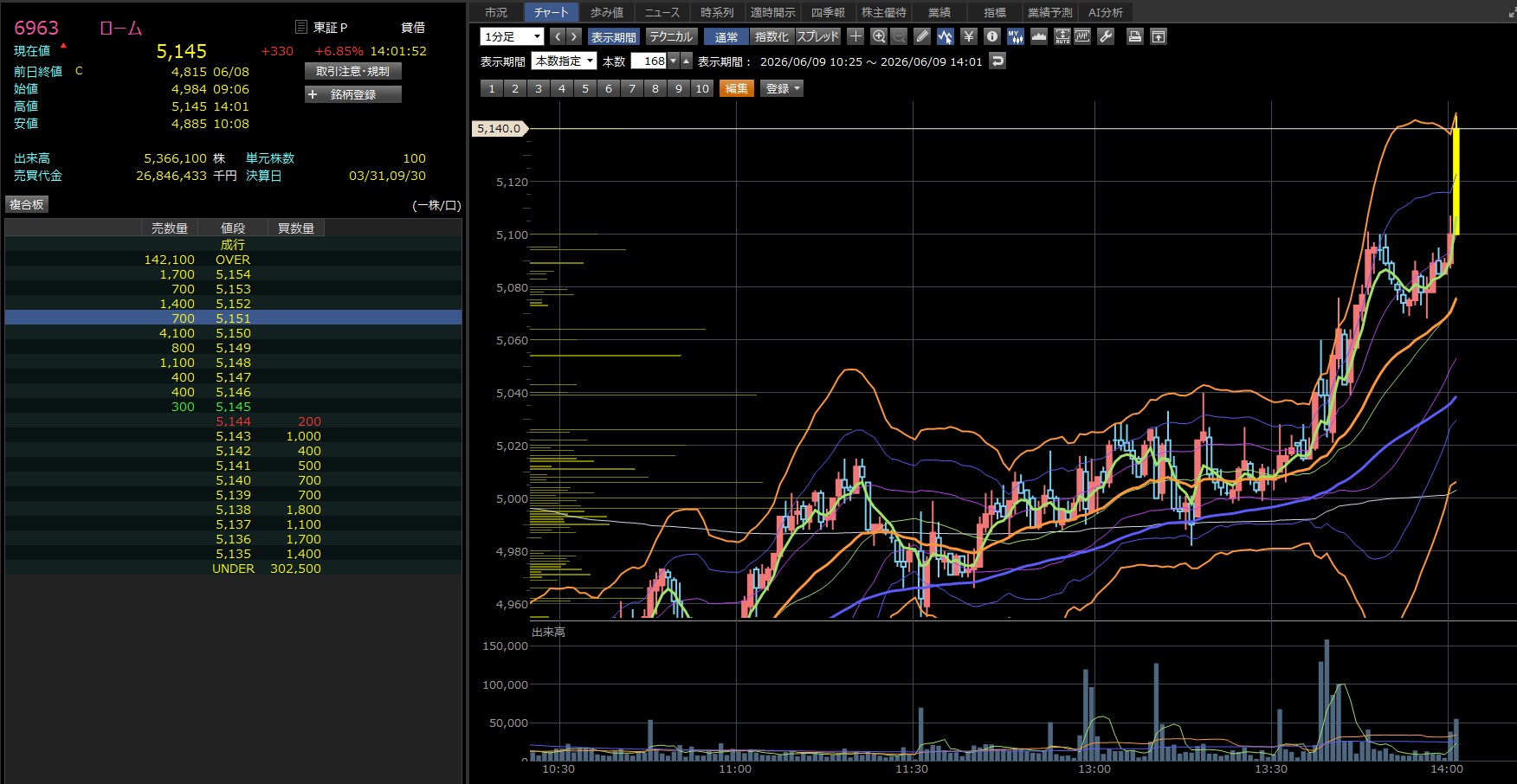Toggle the 通常 display mode
The width and height of the screenshot is (1517, 784).
[726, 36]
